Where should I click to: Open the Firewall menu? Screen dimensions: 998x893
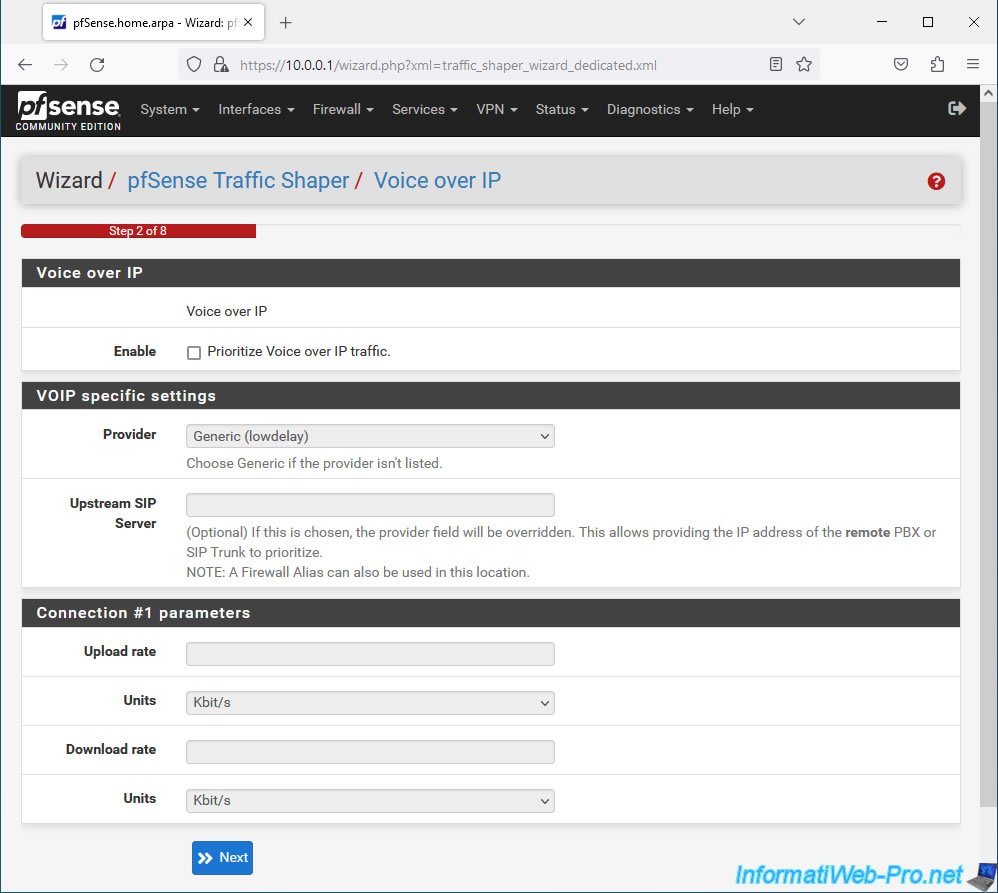coord(342,109)
